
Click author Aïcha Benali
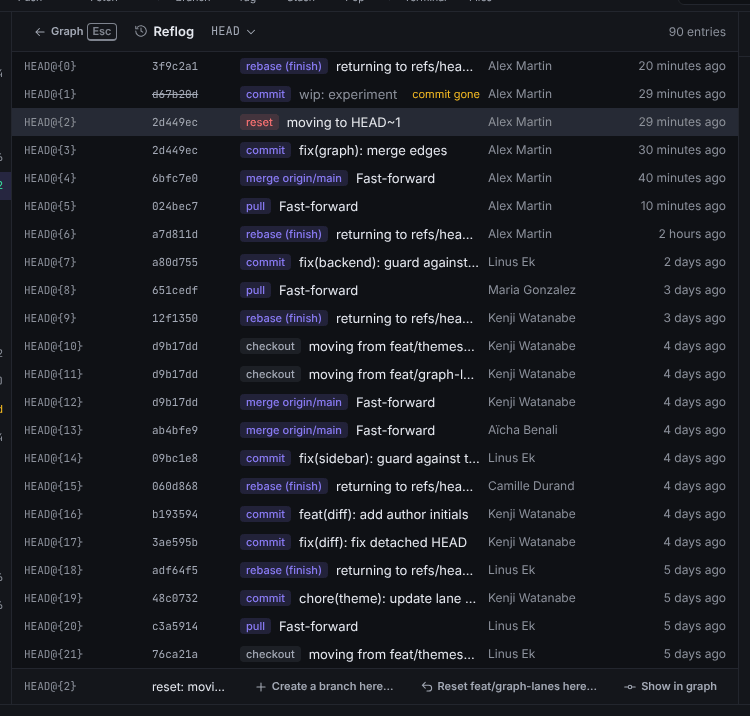coord(522,430)
